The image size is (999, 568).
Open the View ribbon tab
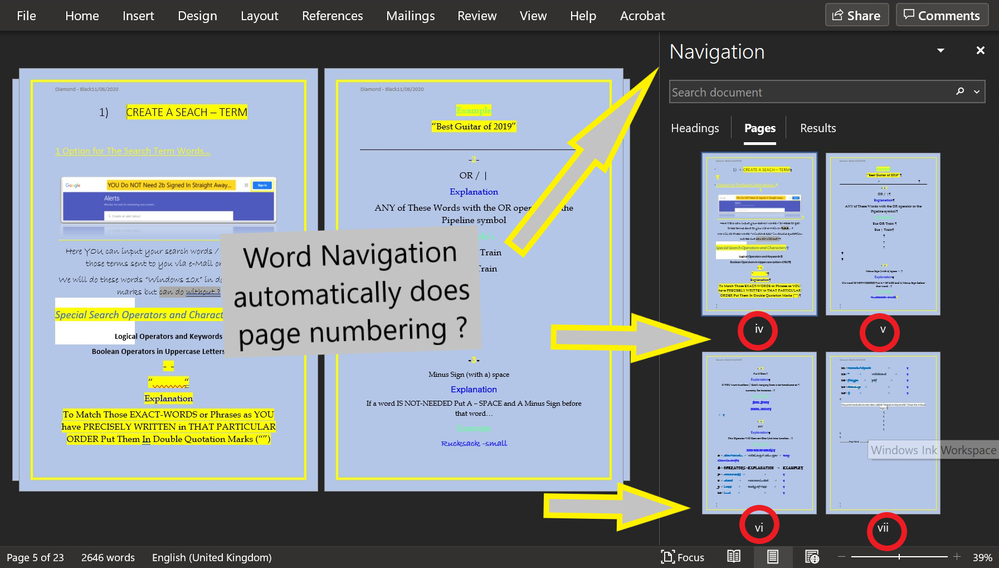point(533,16)
